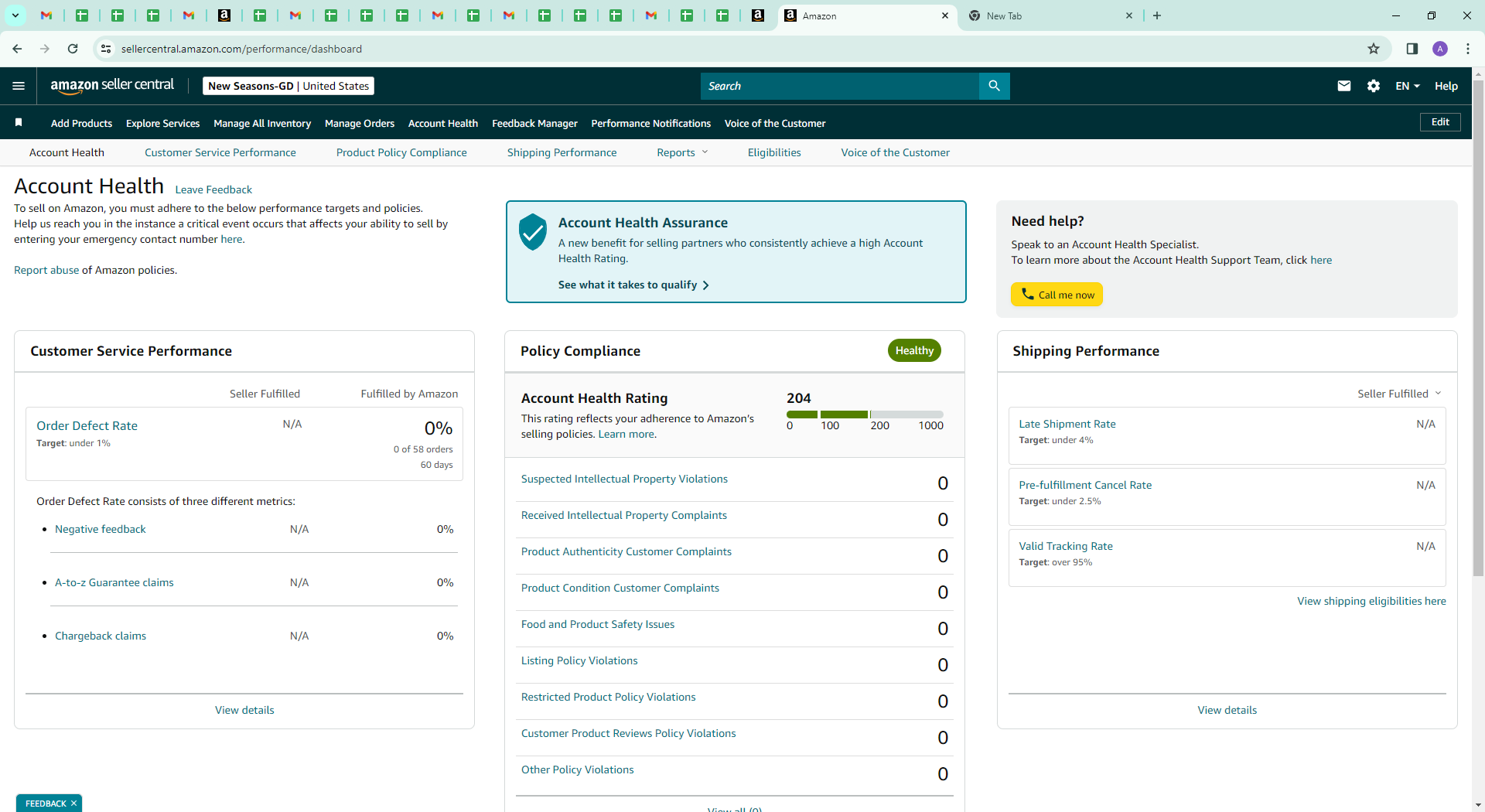Open the settings gear icon
Image resolution: width=1485 pixels, height=812 pixels.
[1374, 86]
